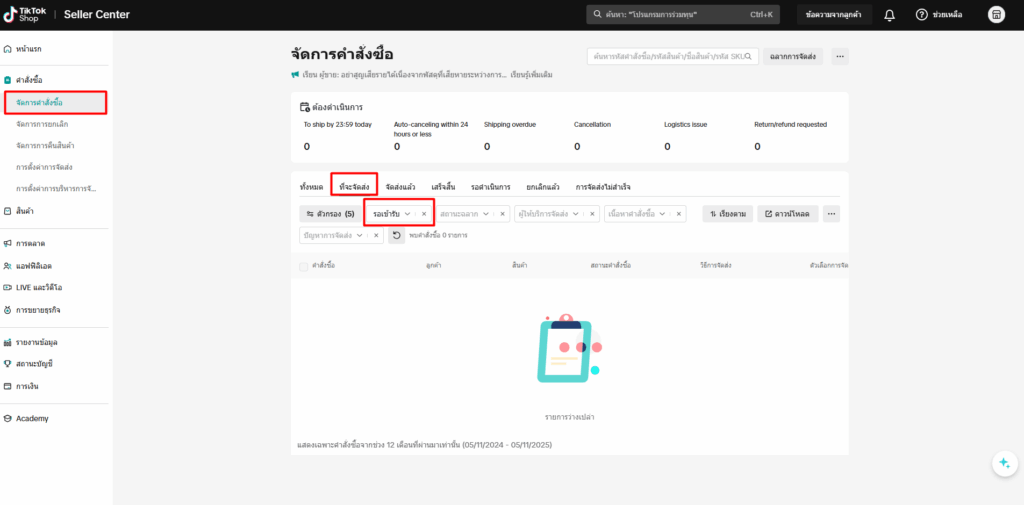The width and height of the screenshot is (1024, 505).
Task: Open Academy from the sidebar
Action: (32, 418)
